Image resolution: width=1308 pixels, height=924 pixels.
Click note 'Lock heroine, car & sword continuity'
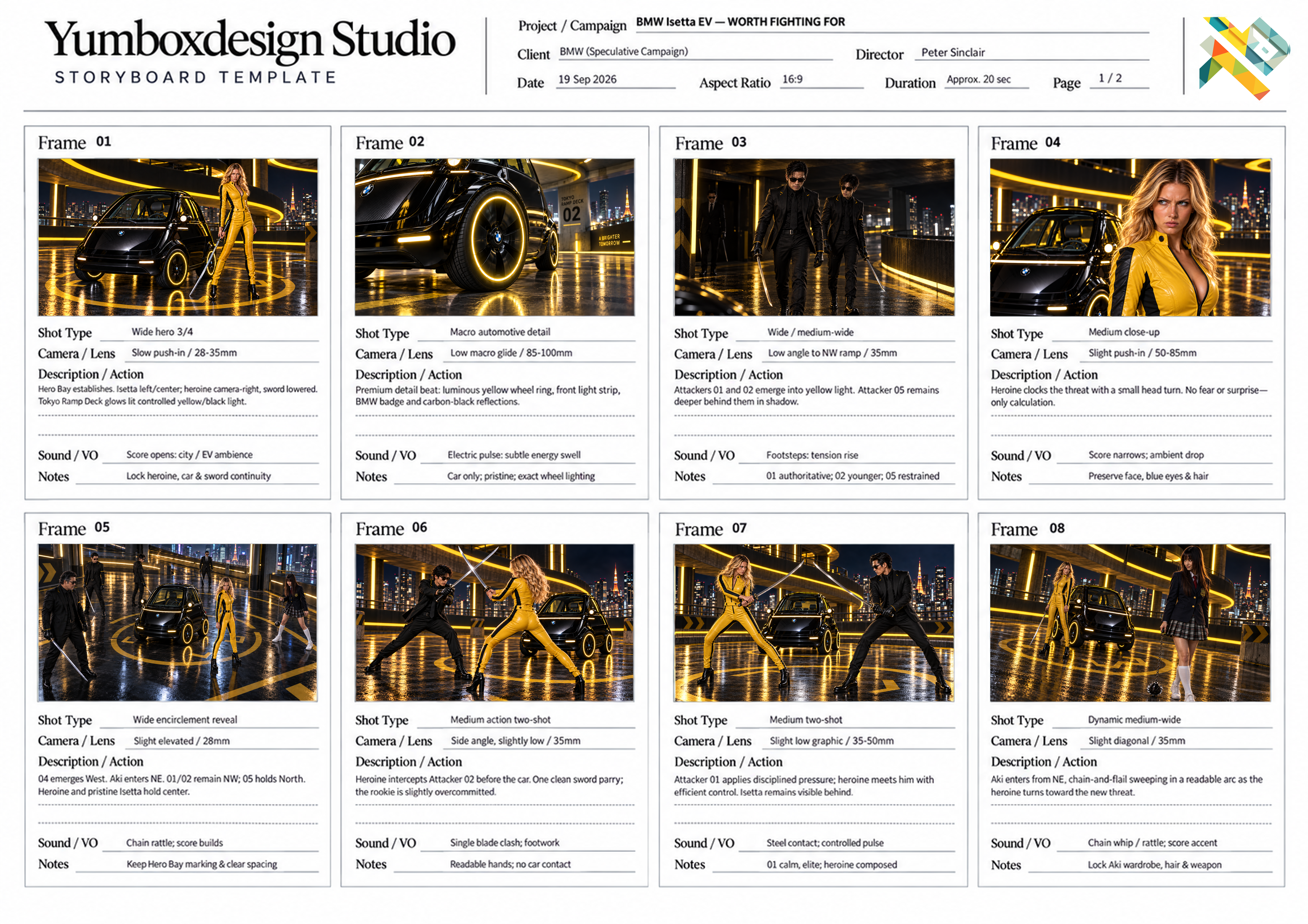tap(198, 475)
